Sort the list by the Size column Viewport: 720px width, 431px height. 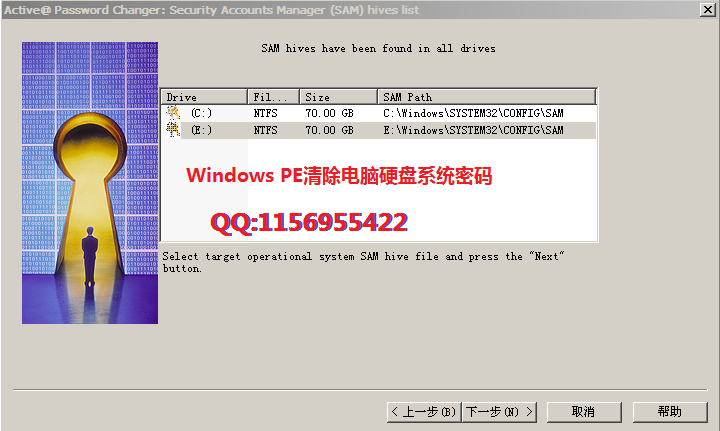[338, 97]
